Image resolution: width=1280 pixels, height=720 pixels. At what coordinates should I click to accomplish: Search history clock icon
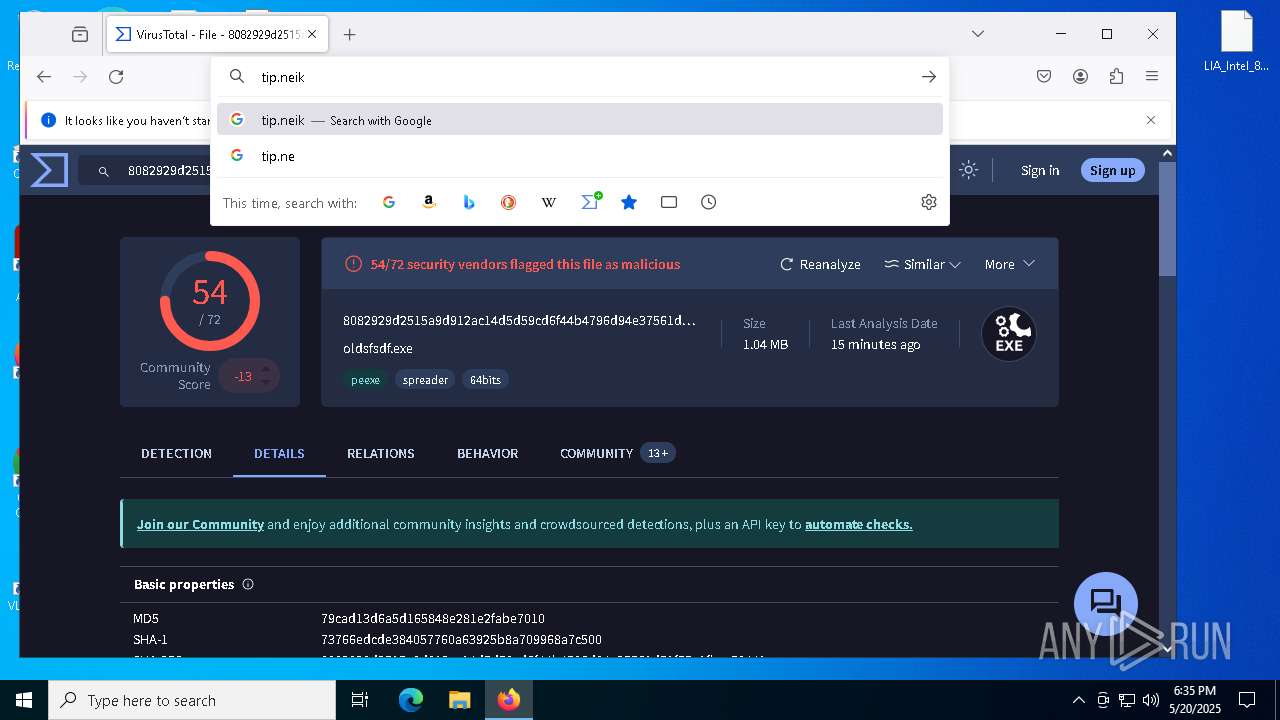(709, 202)
